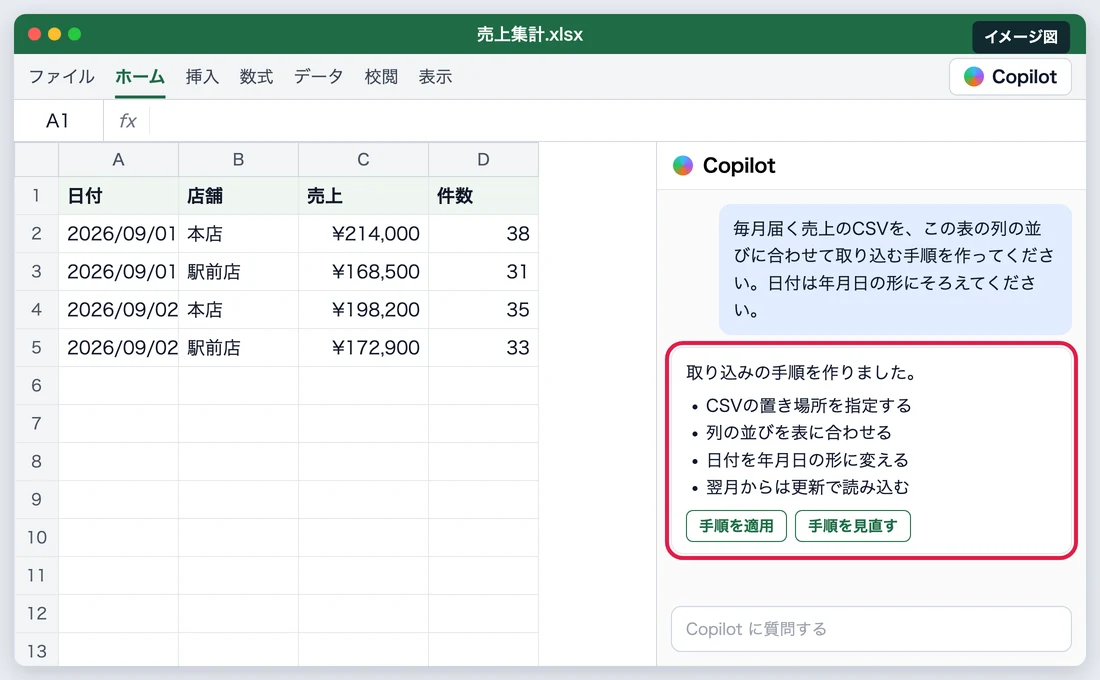Select the 表示 tab
The width and height of the screenshot is (1100, 680).
click(435, 76)
